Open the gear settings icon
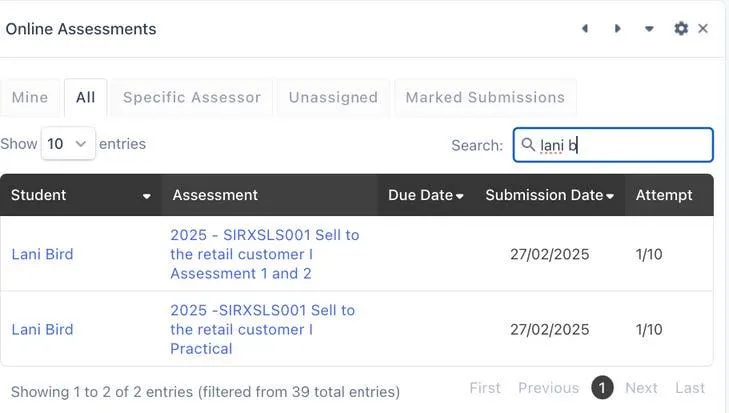This screenshot has height=413, width=729. [681, 29]
